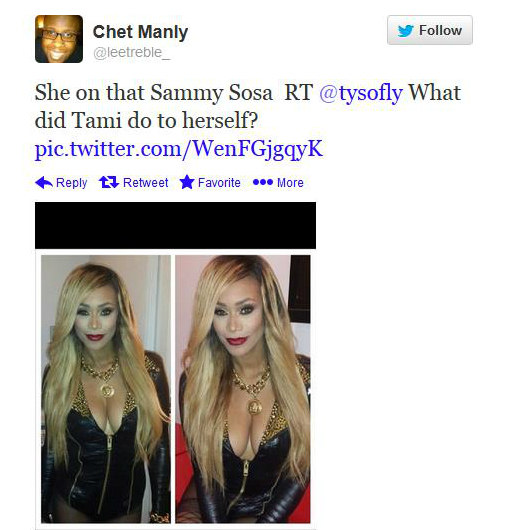This screenshot has width=510, height=530.
Task: Click the Reply arrow icon
Action: click(x=44, y=183)
